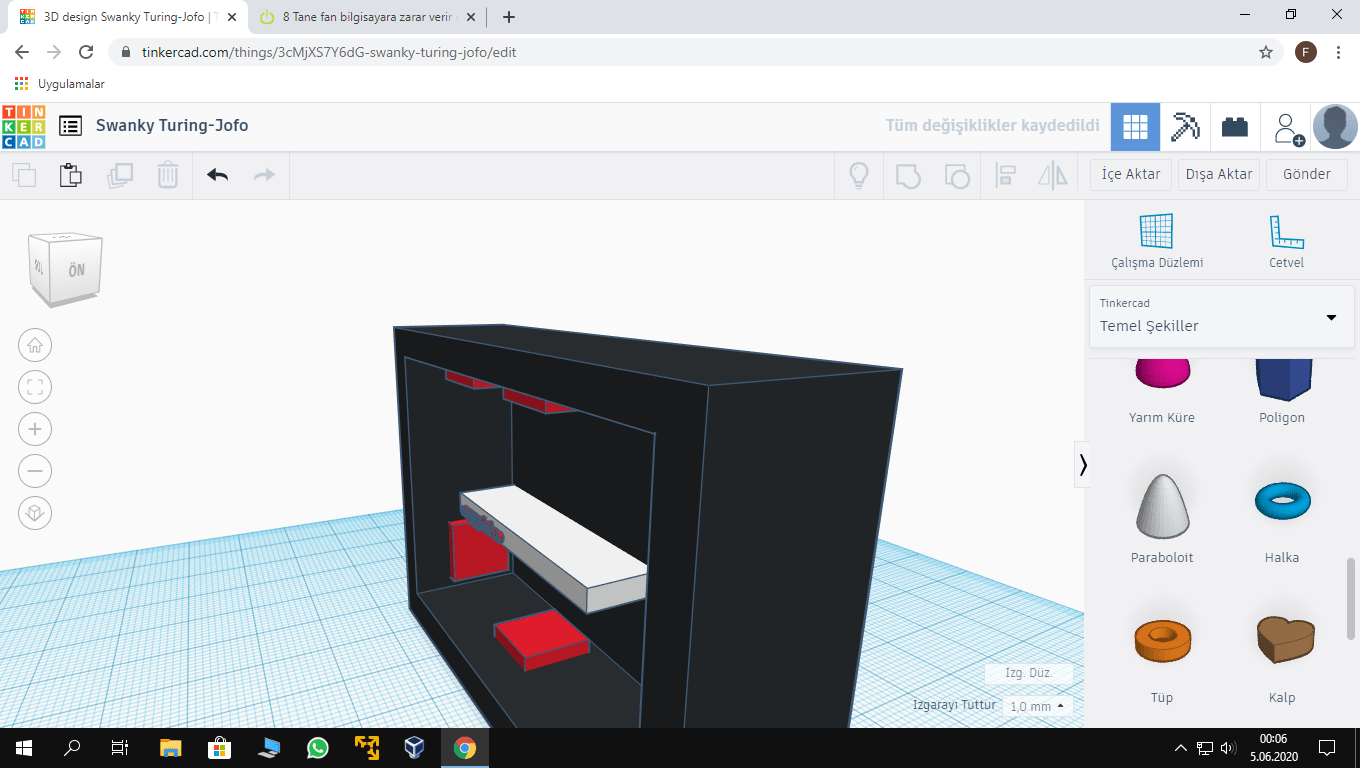Click the Delete trash can icon
1360x768 pixels.
point(168,175)
